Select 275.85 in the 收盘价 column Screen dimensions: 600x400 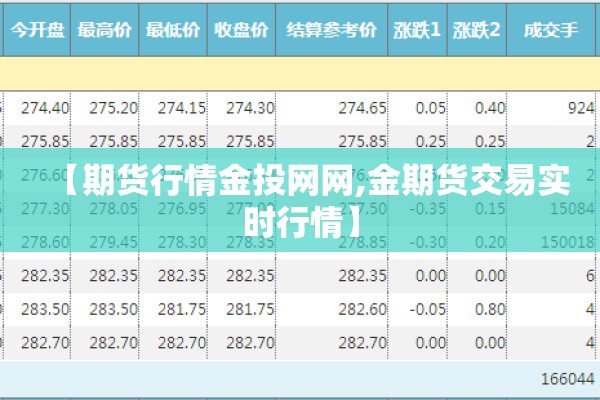coord(250,142)
